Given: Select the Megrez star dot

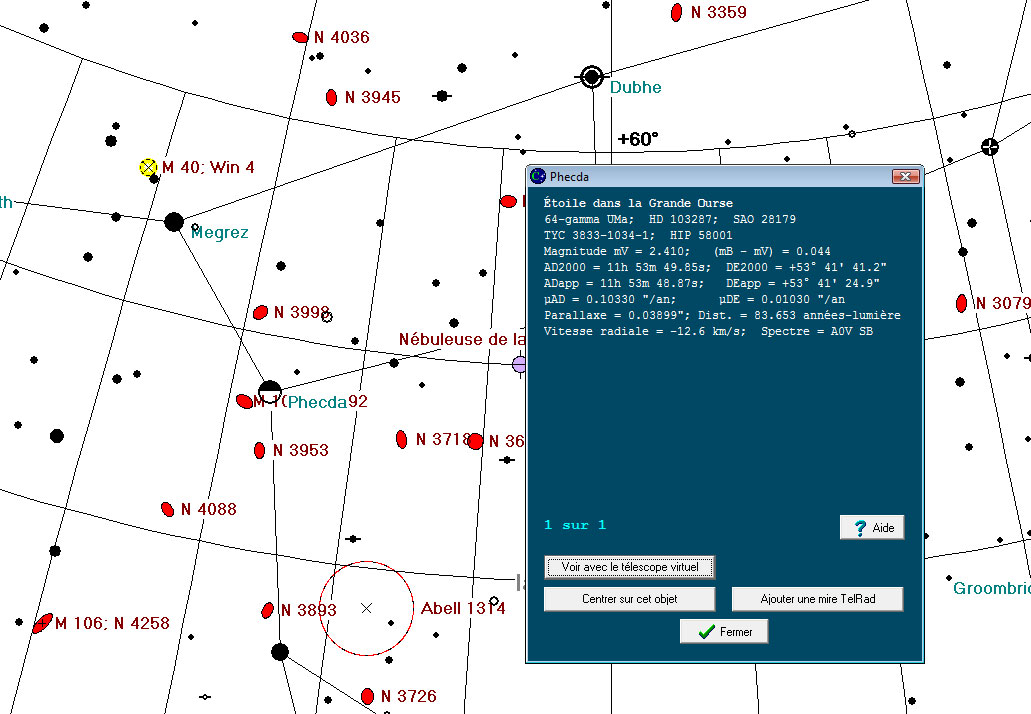Looking at the screenshot, I should (x=174, y=222).
